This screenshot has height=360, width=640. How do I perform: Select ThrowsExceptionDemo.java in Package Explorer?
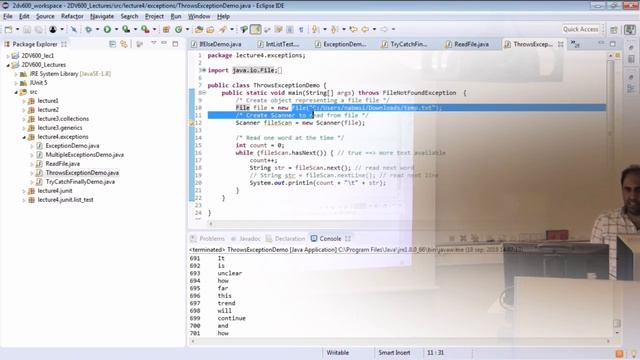pos(82,173)
